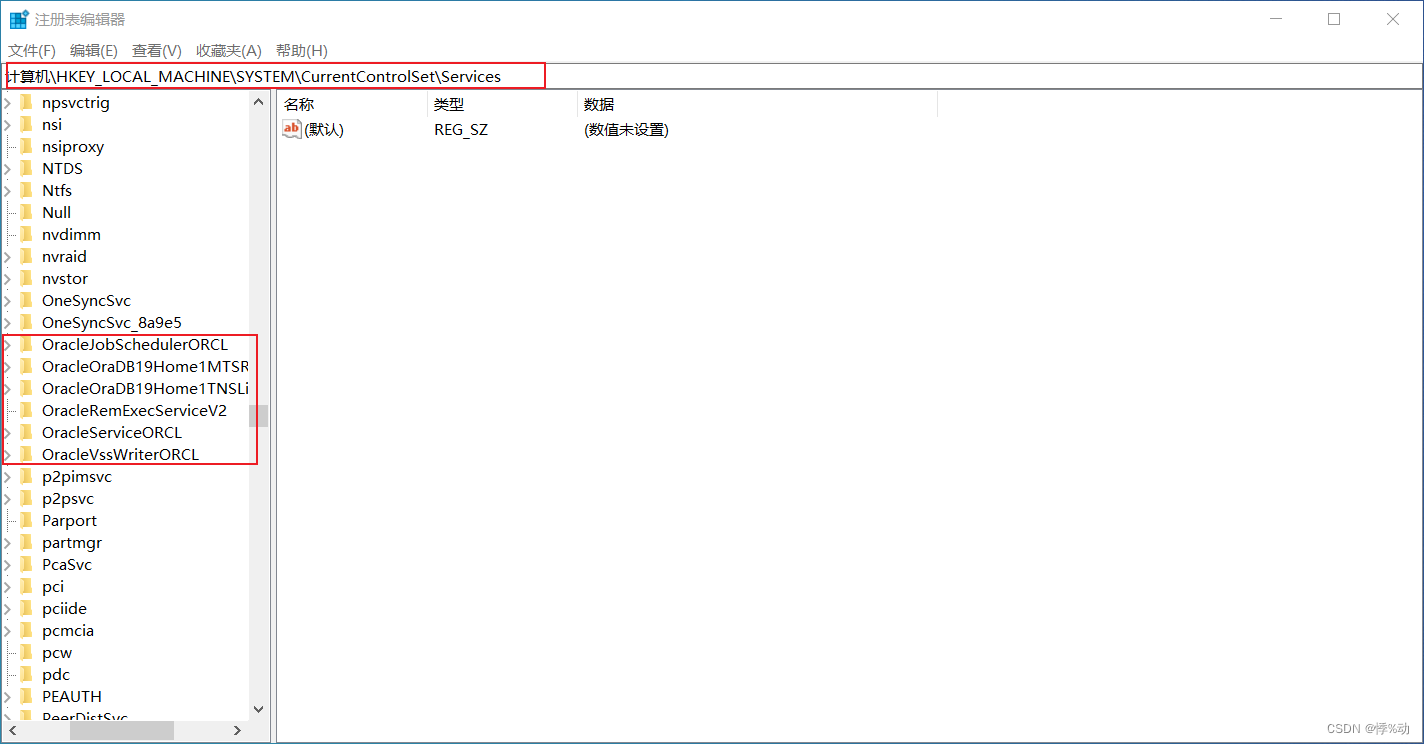1424x744 pixels.
Task: Click tree vertical scrollbar down arrow
Action: [258, 709]
